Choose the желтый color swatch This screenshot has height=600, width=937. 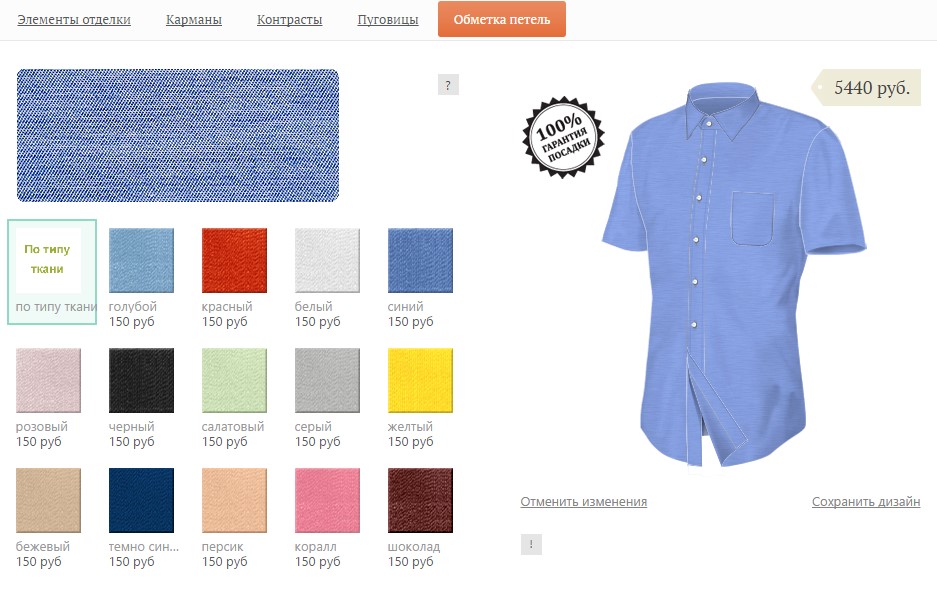(420, 381)
